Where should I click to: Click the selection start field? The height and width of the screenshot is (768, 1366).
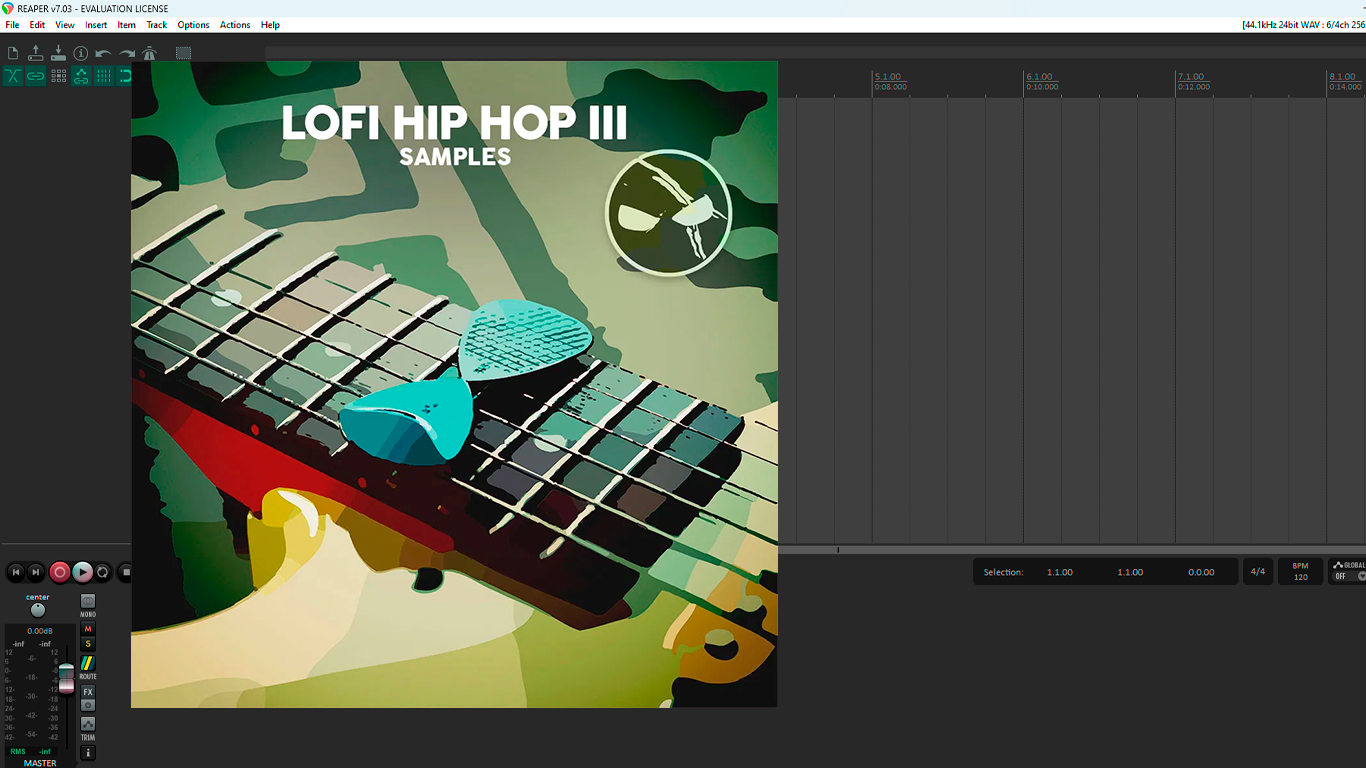pyautogui.click(x=1060, y=572)
